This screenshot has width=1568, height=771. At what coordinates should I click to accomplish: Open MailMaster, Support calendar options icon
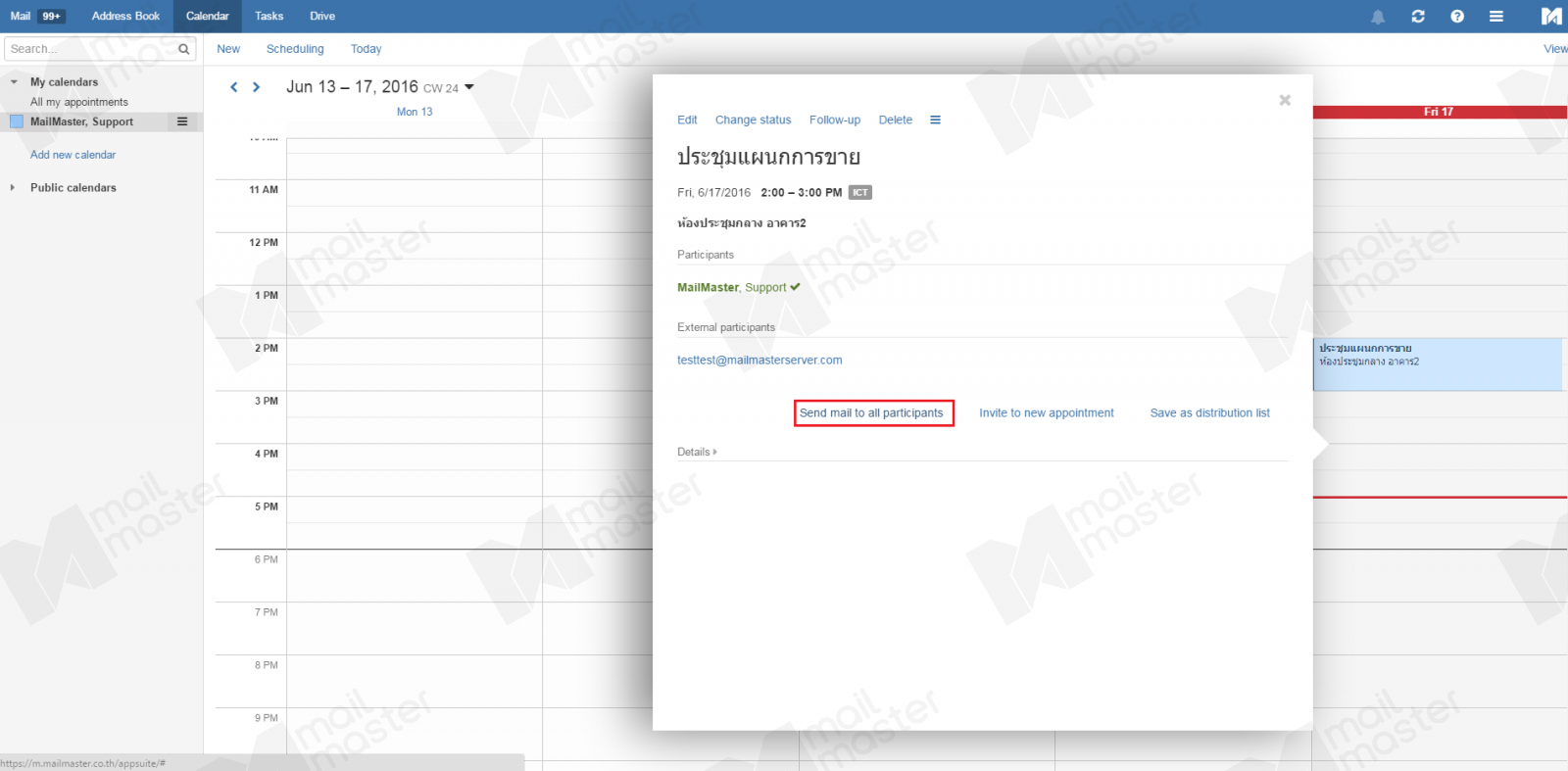(182, 121)
